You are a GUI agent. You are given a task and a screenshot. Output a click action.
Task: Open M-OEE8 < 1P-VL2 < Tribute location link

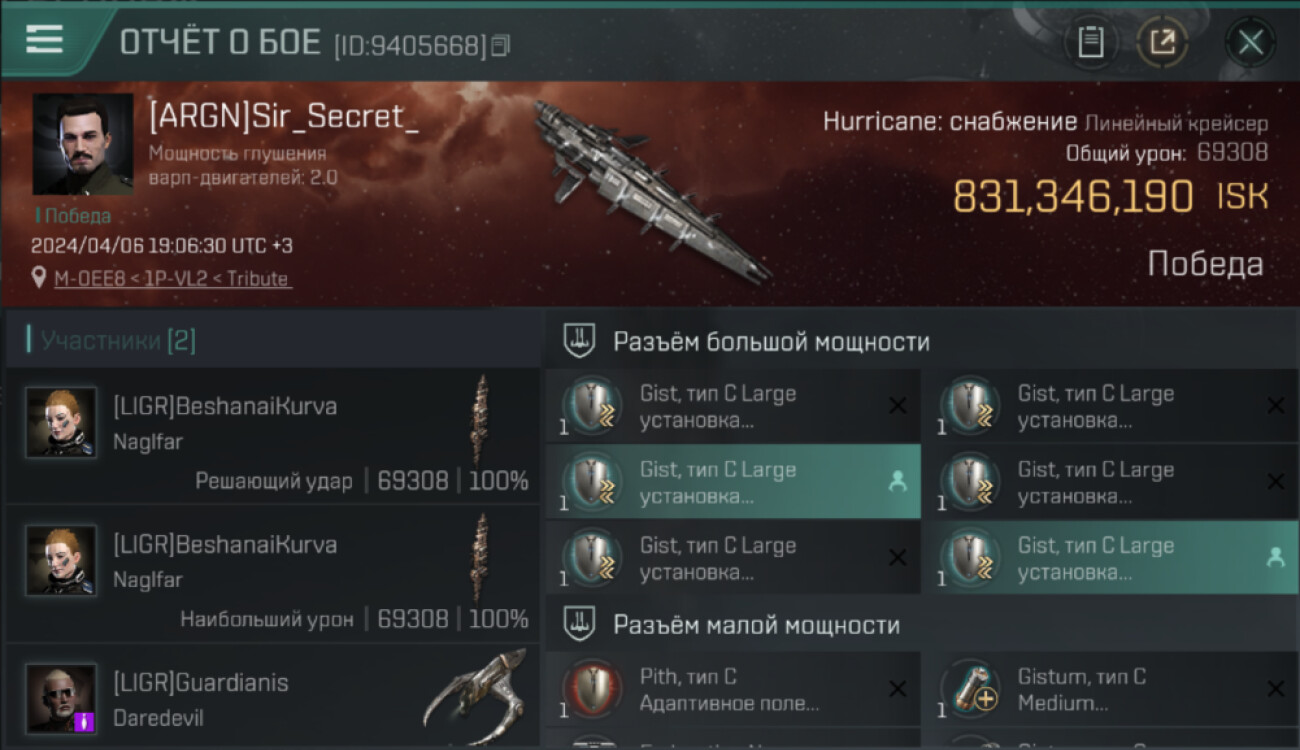tap(173, 279)
